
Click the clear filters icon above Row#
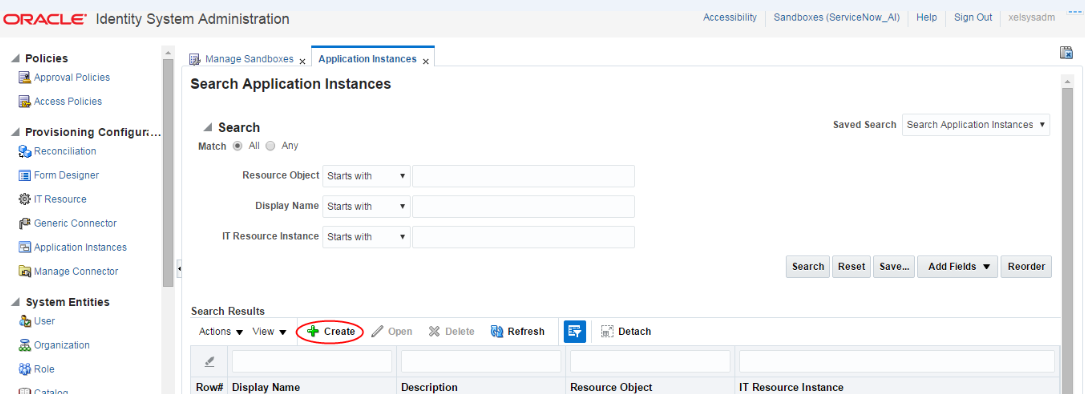(209, 361)
